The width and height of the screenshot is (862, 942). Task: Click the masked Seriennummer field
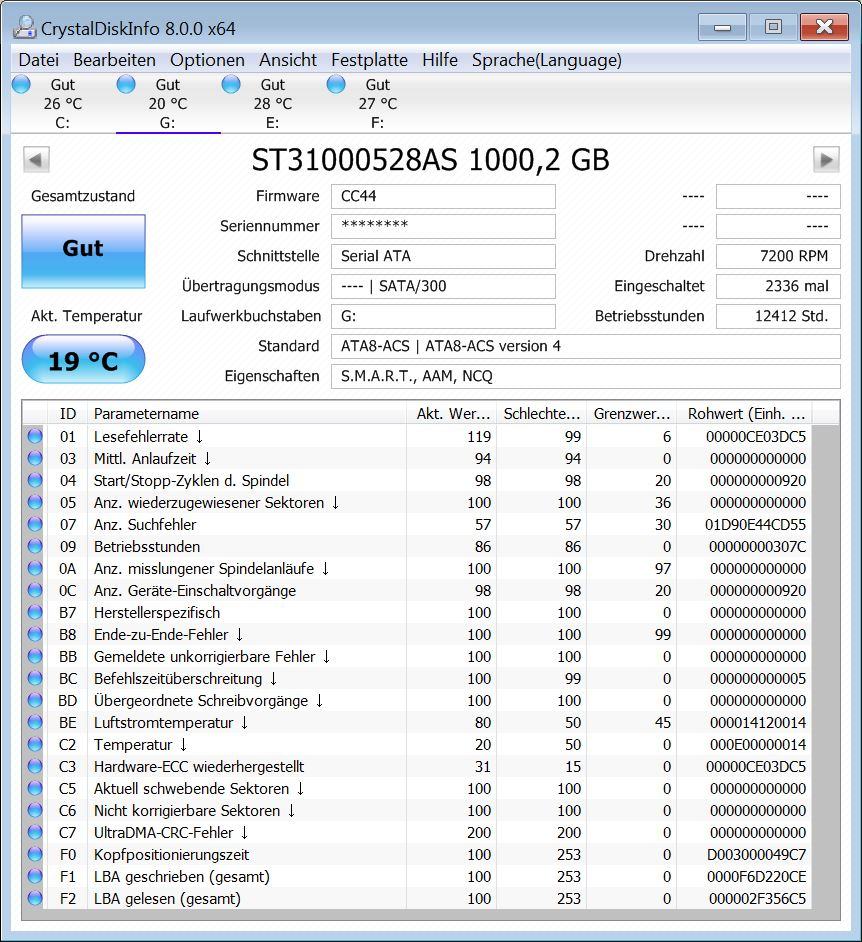click(x=443, y=226)
